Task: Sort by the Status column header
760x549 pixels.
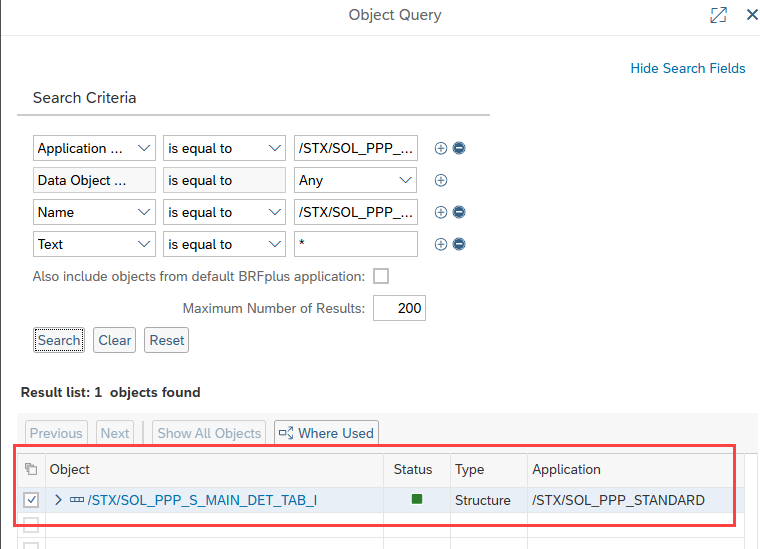Action: [x=413, y=469]
